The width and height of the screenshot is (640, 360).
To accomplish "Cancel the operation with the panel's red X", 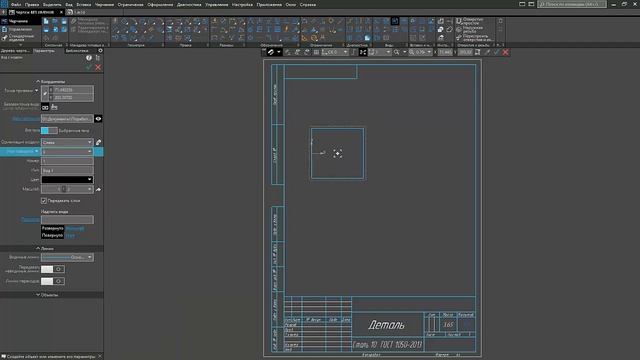I will coord(98,67).
